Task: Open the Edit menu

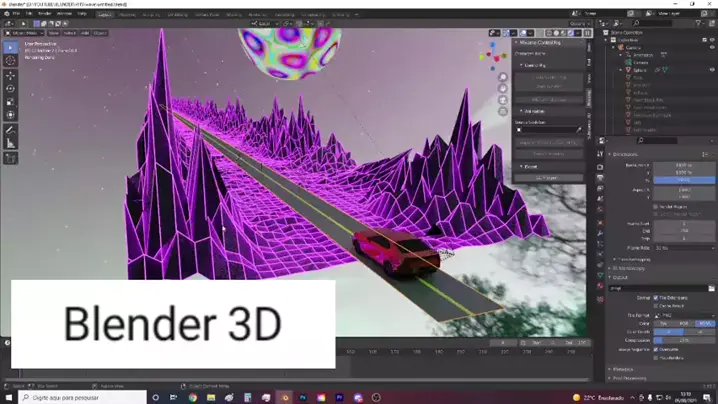Action: tap(29, 14)
